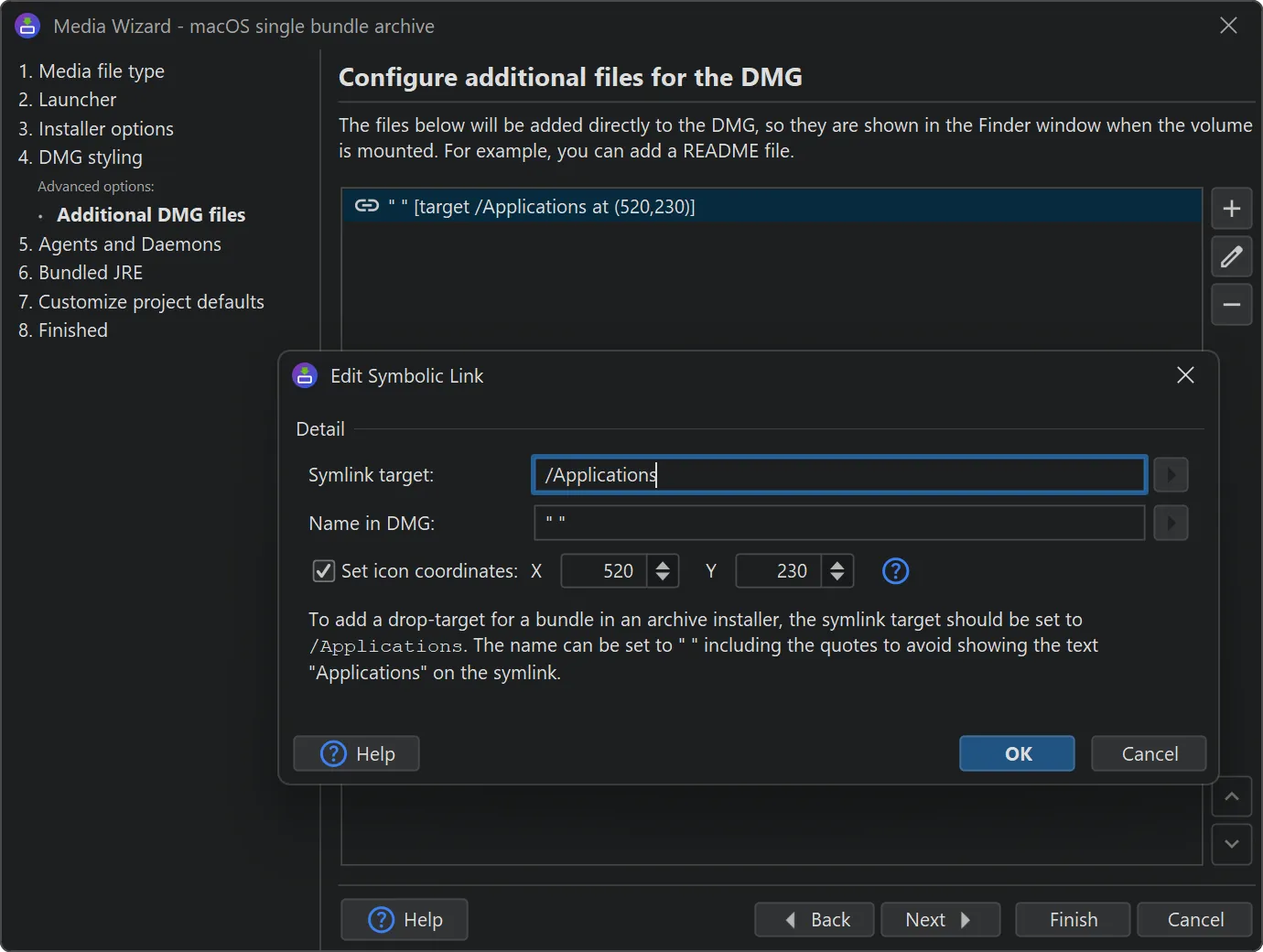Image resolution: width=1263 pixels, height=952 pixels.
Task: Move entry down with chevron button
Action: 1231,844
